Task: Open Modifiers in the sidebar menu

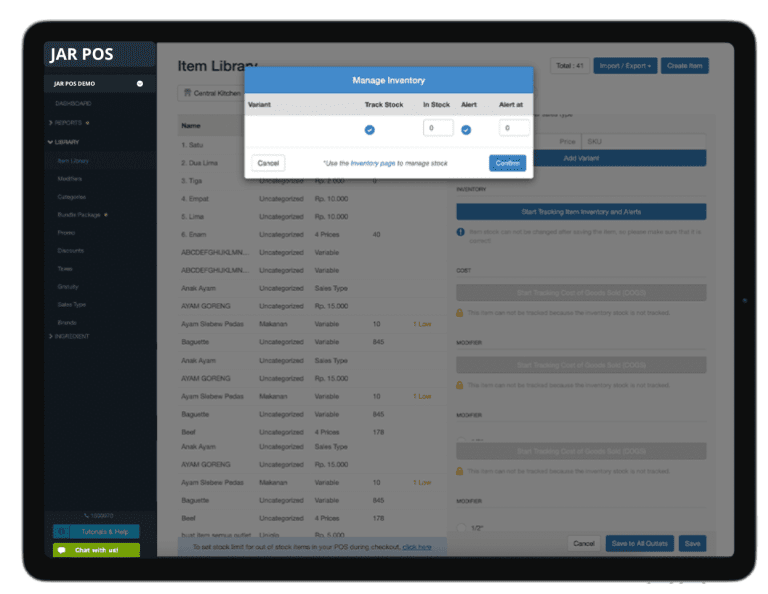Action: click(70, 178)
